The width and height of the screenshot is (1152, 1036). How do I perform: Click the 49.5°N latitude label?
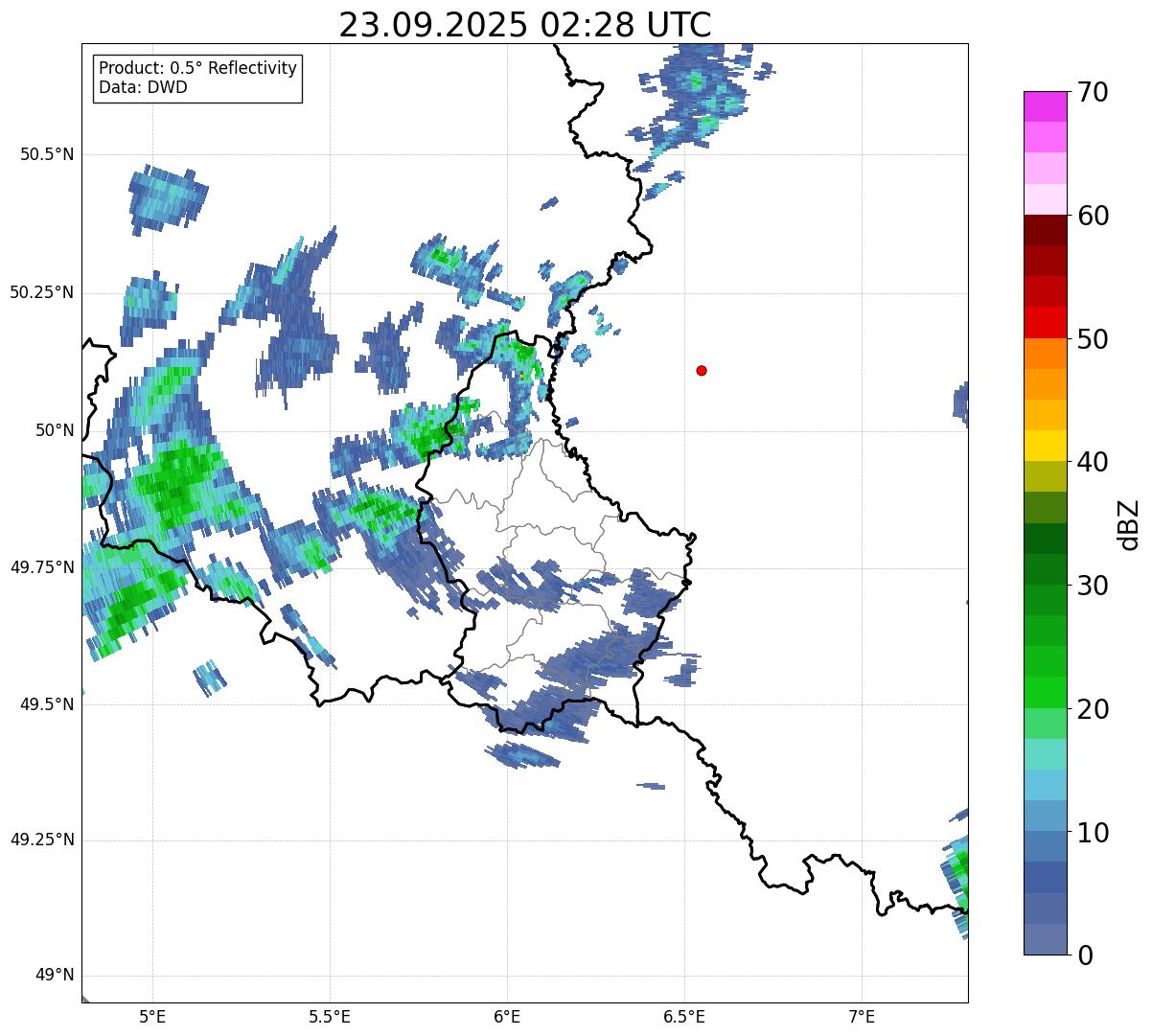tap(47, 704)
